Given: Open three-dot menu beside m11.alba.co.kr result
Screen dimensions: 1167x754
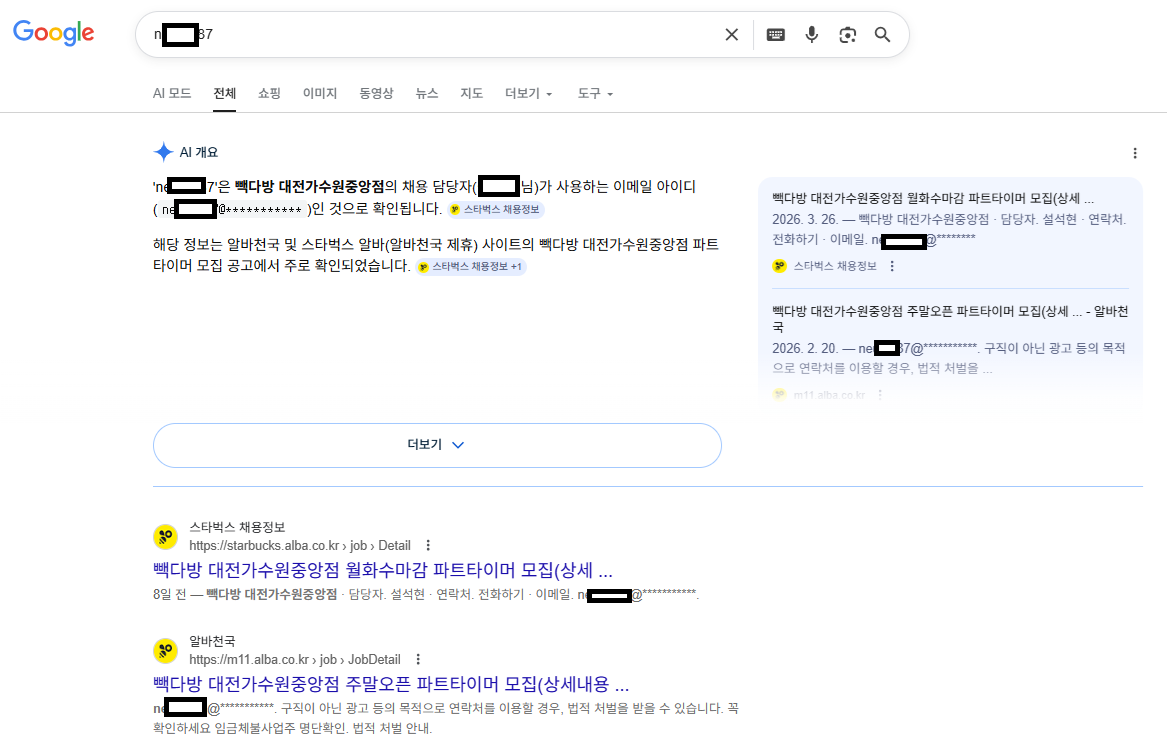Looking at the screenshot, I should click(x=418, y=659).
